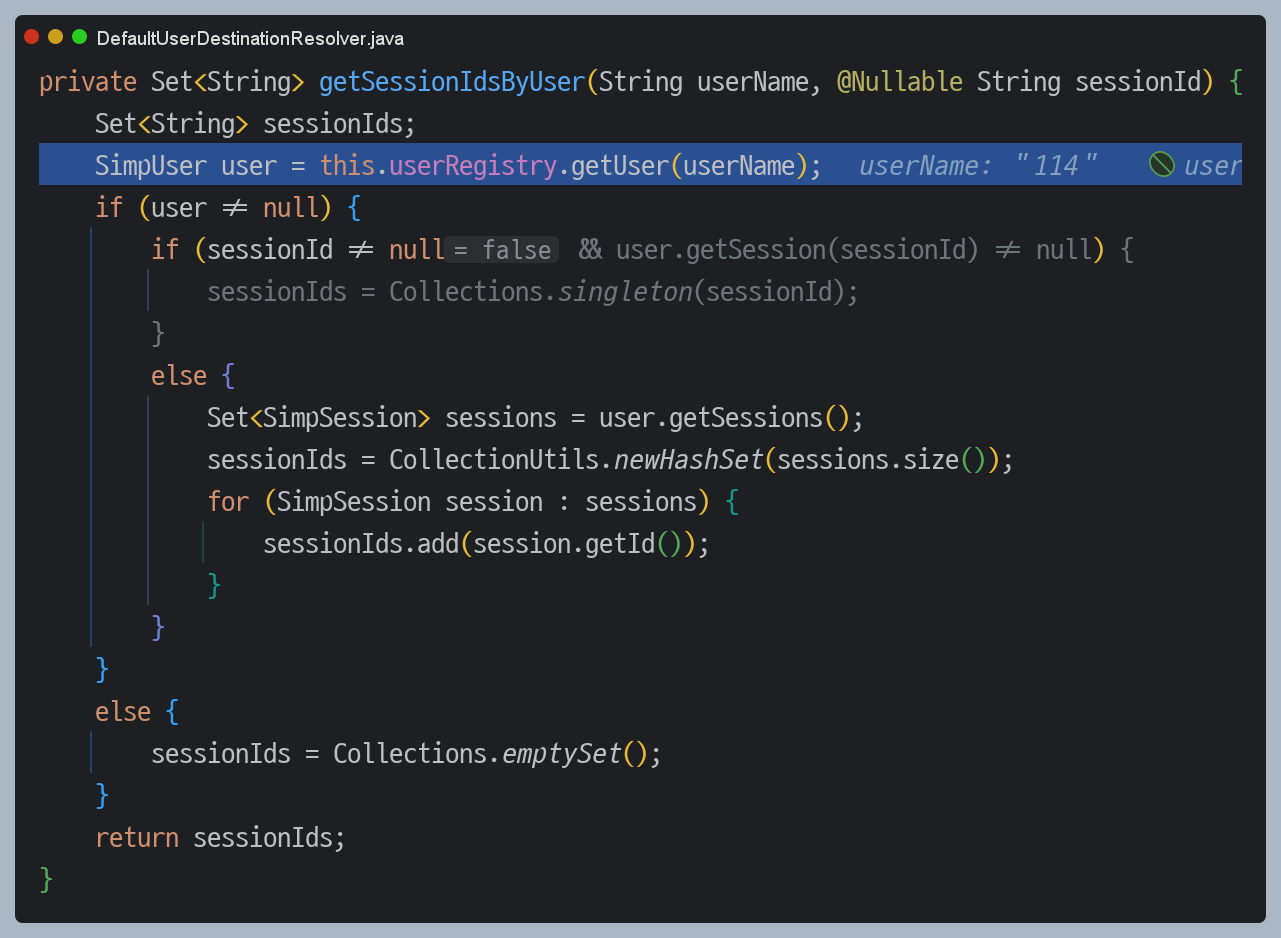
Task: Click the sessionIds.add(session.getId()) statement
Action: (486, 543)
